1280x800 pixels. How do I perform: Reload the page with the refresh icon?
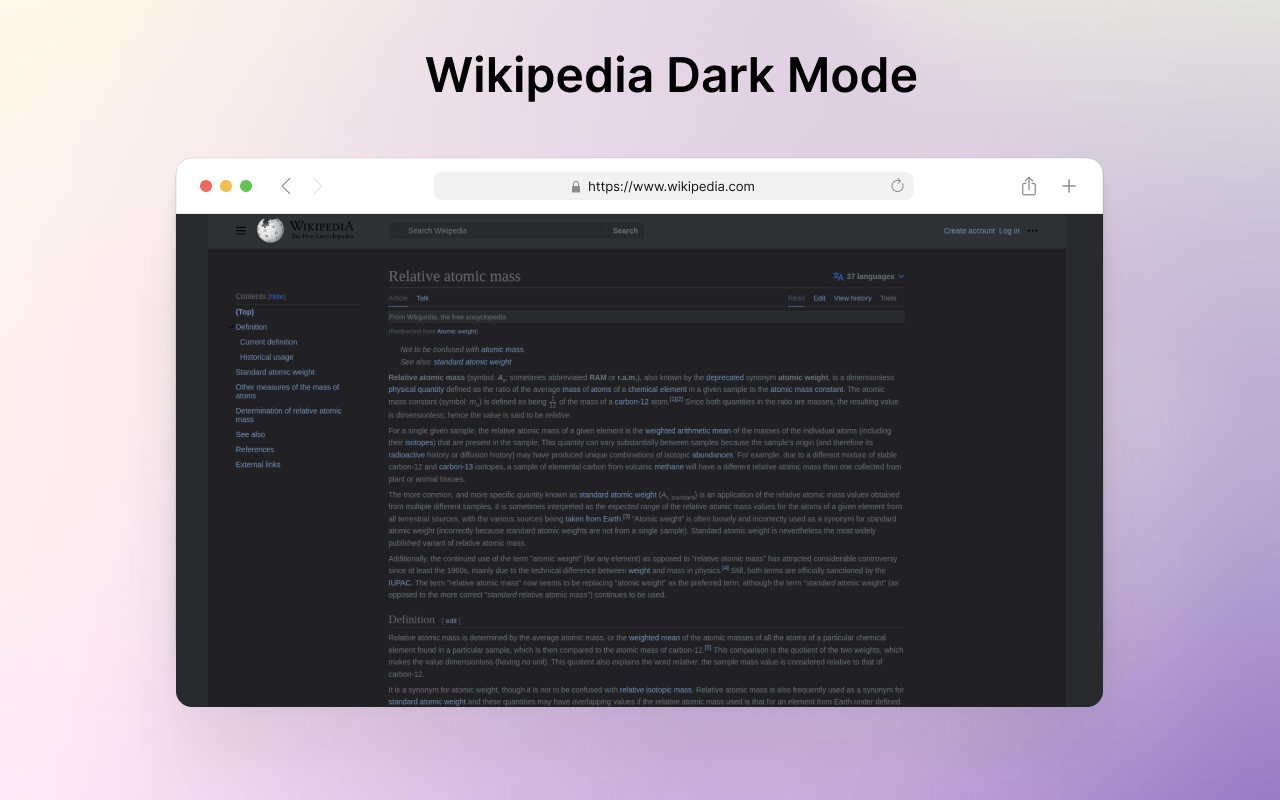[897, 185]
